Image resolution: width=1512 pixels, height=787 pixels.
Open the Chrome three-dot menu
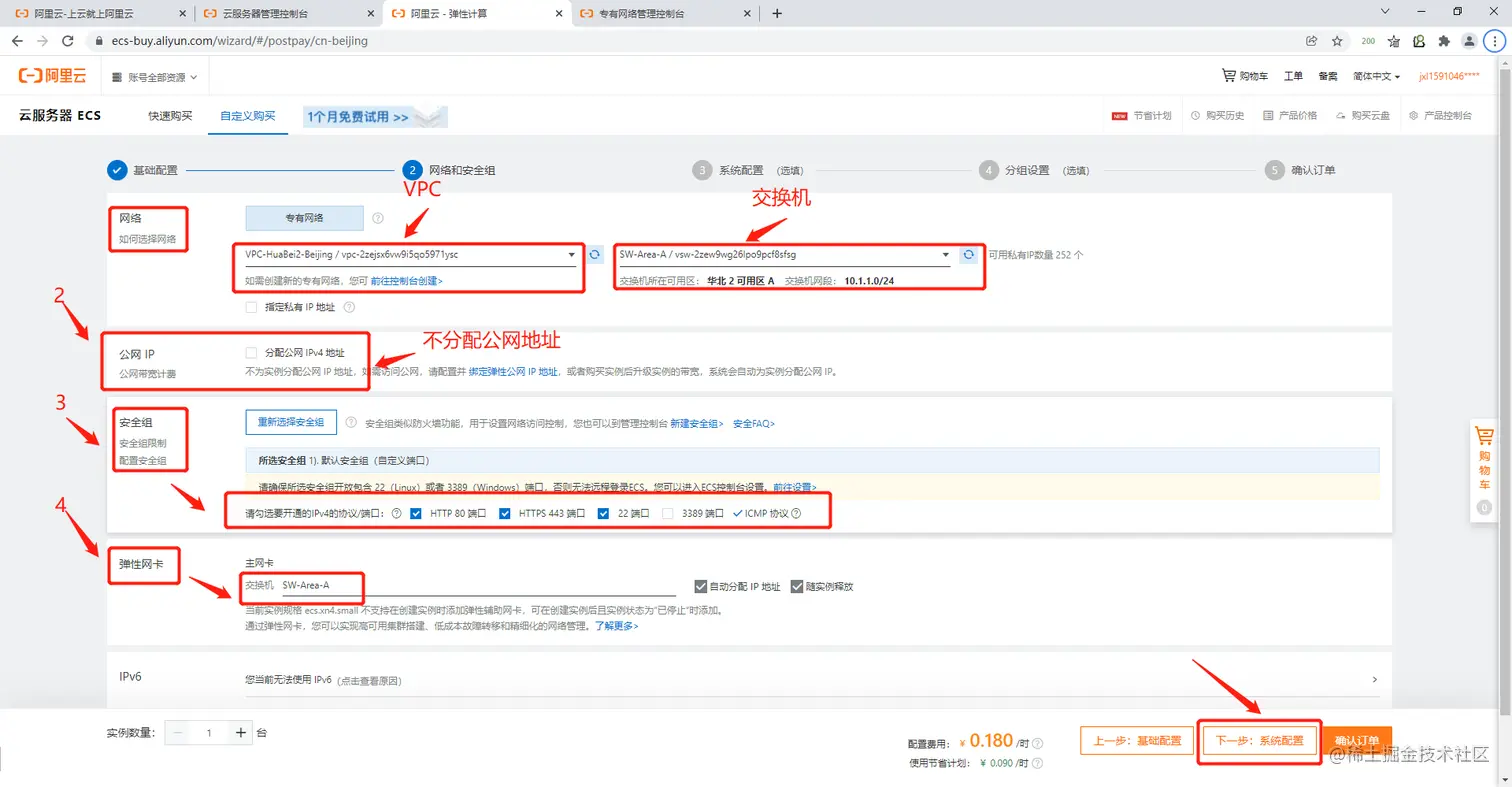tap(1492, 41)
